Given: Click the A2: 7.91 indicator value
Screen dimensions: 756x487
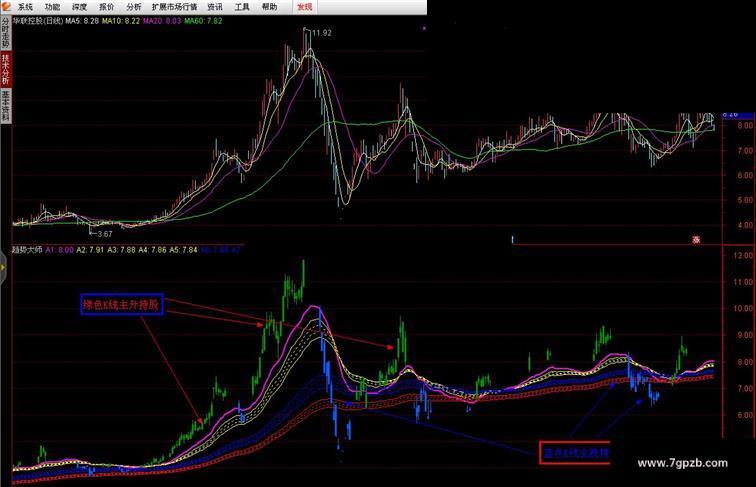Looking at the screenshot, I should coord(90,250).
